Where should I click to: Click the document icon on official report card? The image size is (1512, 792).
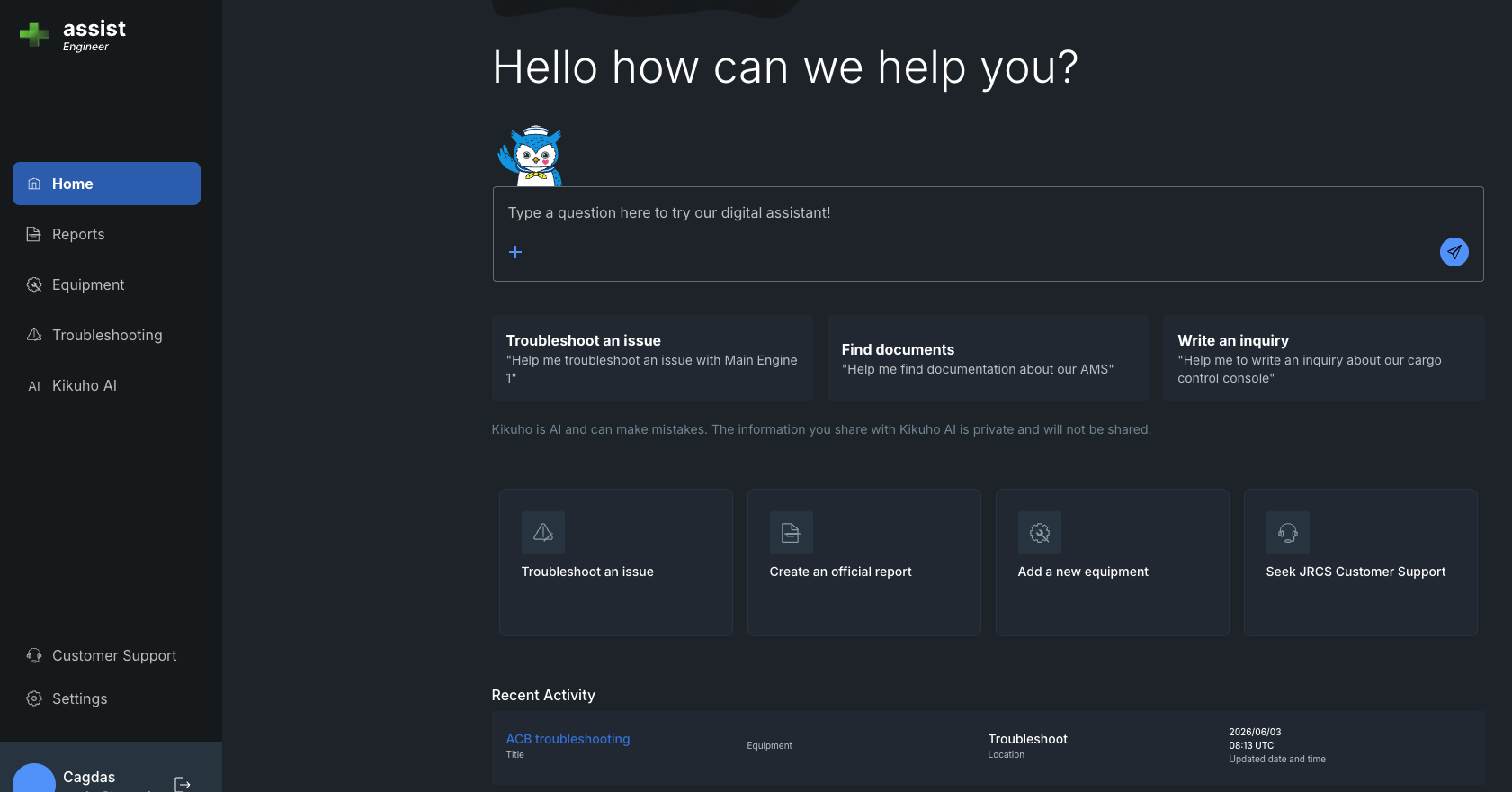click(x=792, y=533)
